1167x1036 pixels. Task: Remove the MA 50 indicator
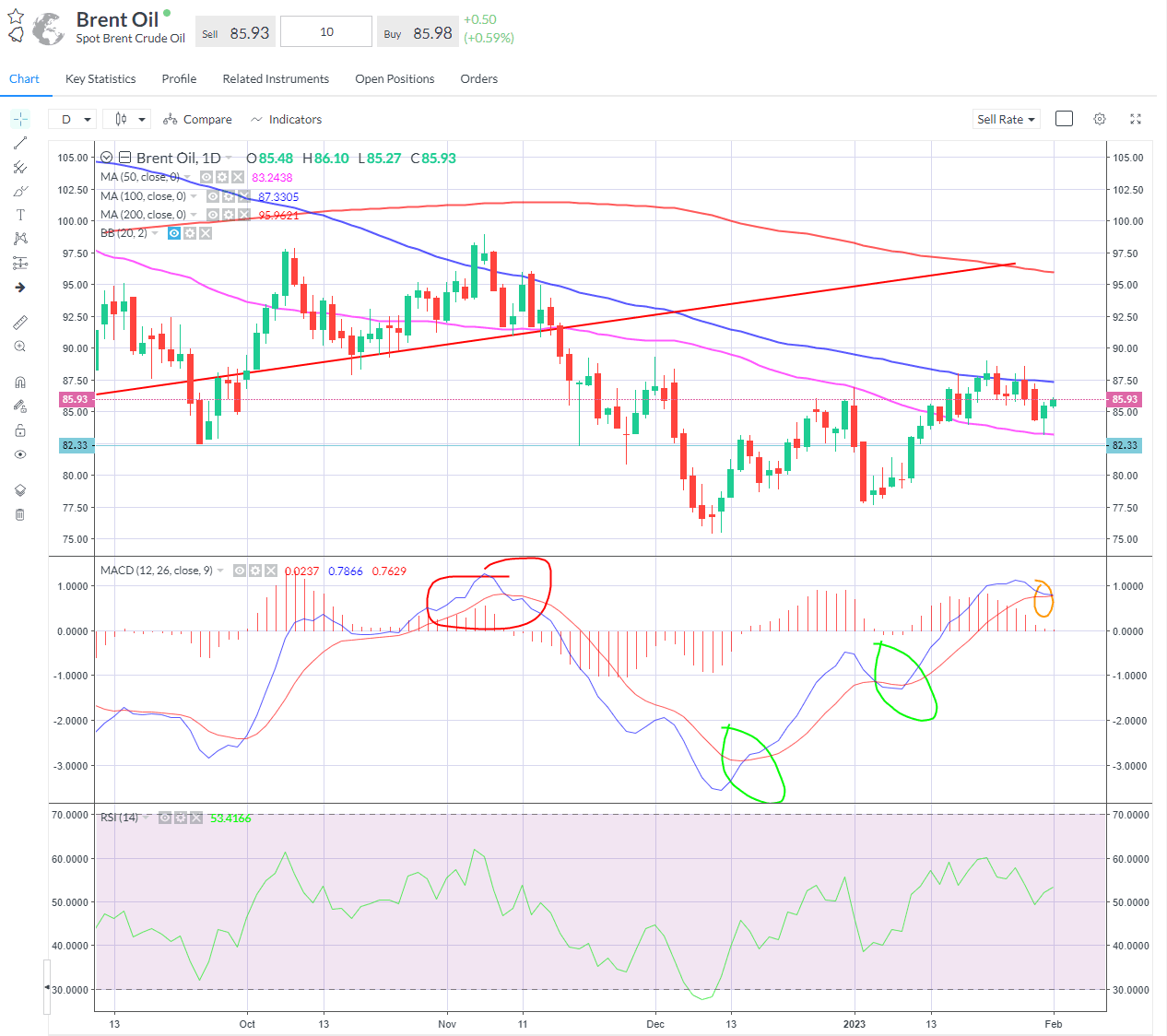[x=238, y=177]
